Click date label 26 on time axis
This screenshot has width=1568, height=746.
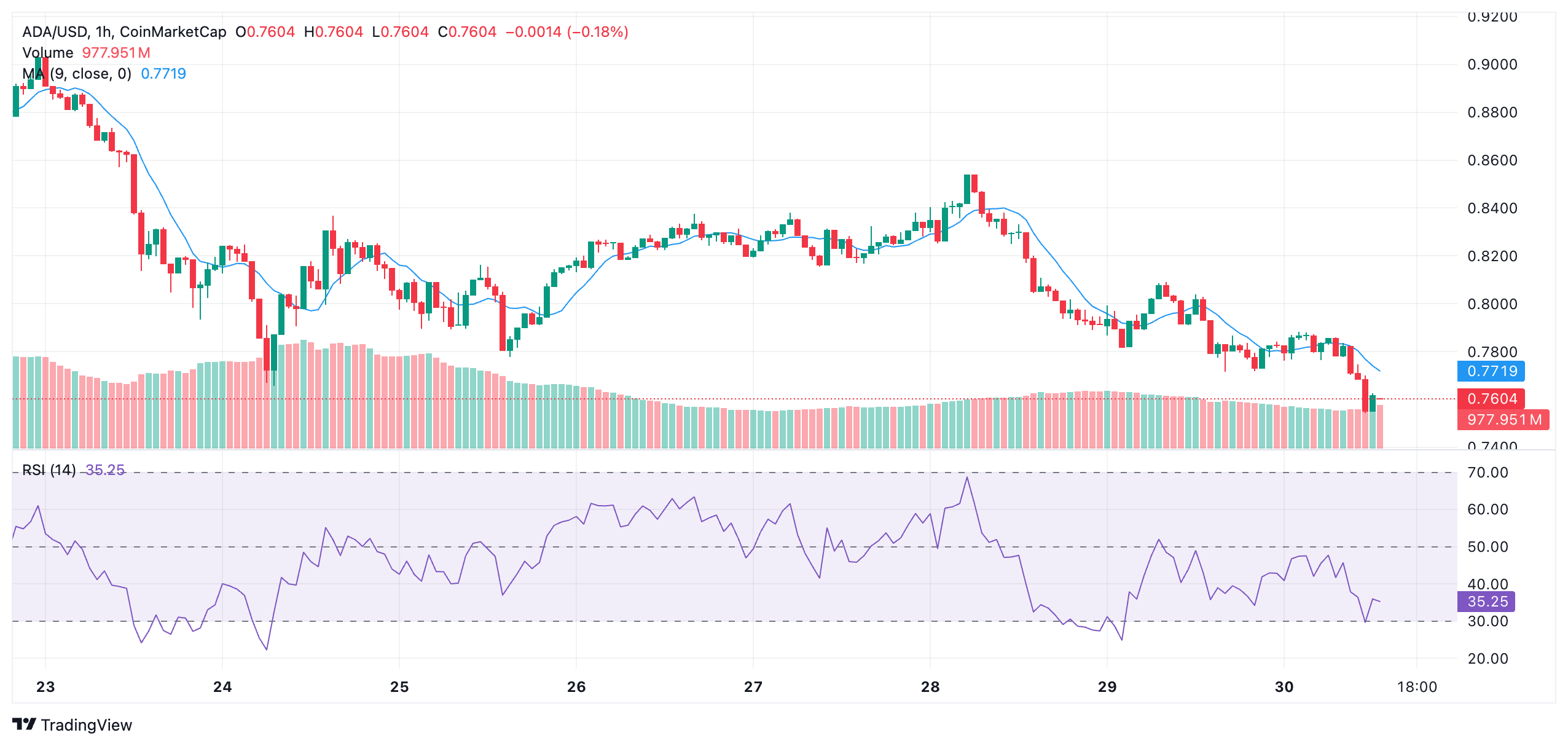(x=576, y=687)
